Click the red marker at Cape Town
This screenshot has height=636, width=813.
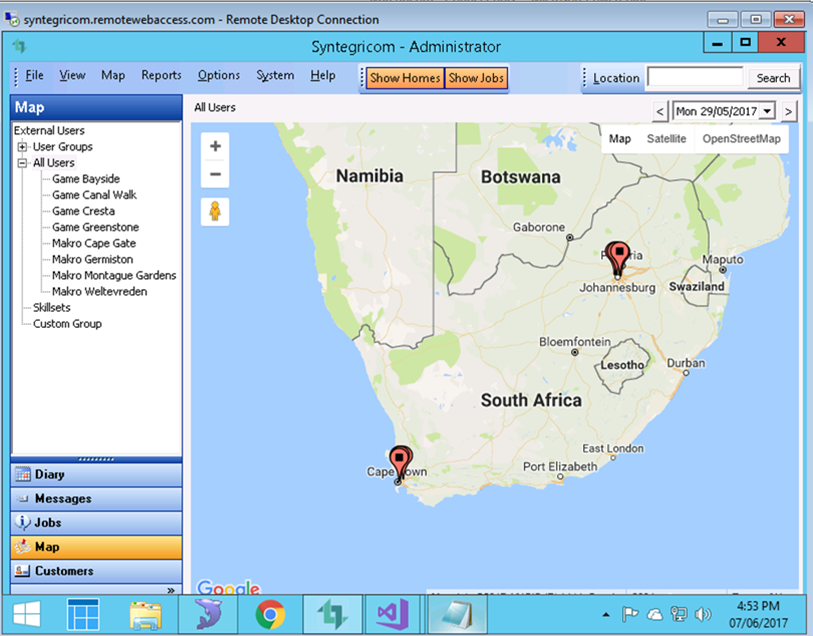click(400, 462)
